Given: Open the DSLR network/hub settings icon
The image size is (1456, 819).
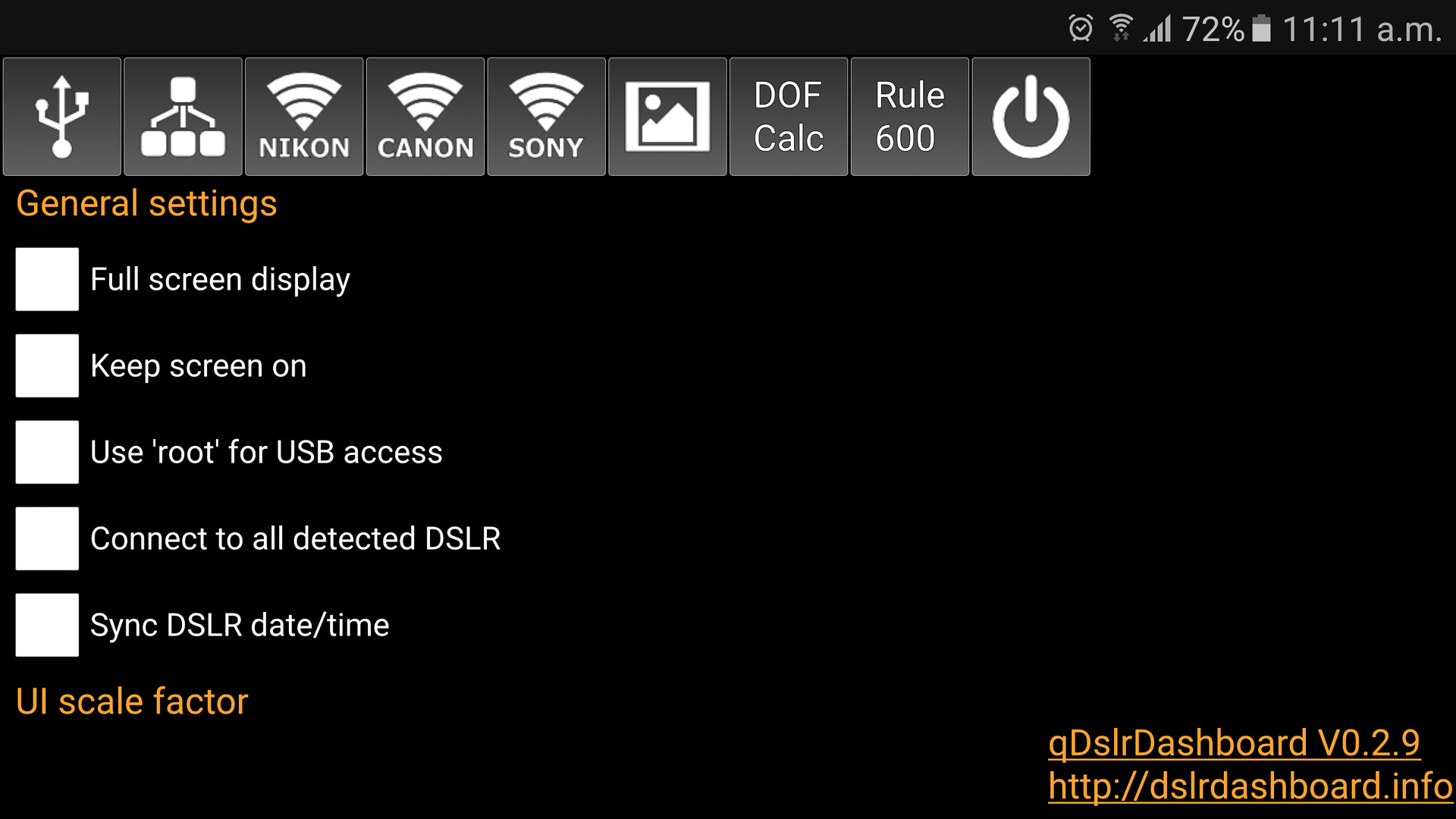Looking at the screenshot, I should tap(183, 116).
